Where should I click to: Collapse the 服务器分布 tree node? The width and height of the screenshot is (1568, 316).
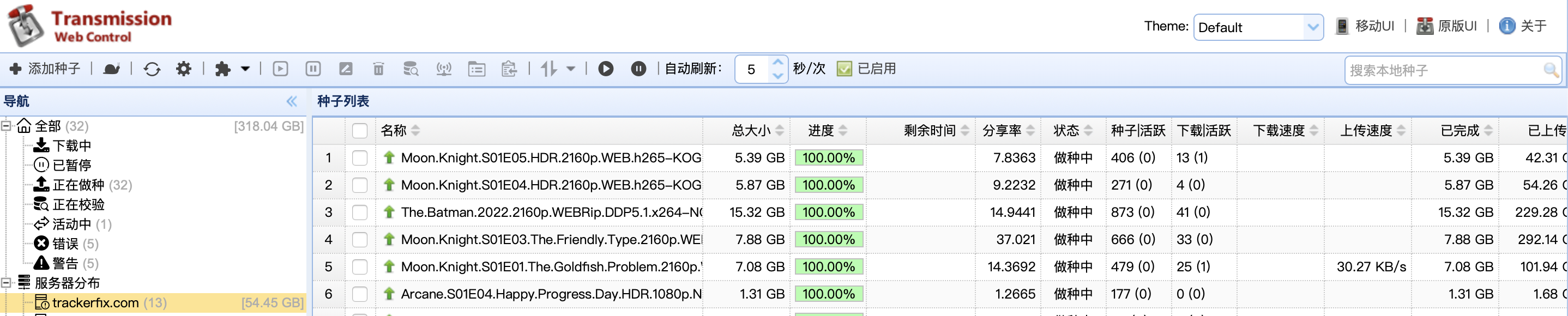click(6, 283)
